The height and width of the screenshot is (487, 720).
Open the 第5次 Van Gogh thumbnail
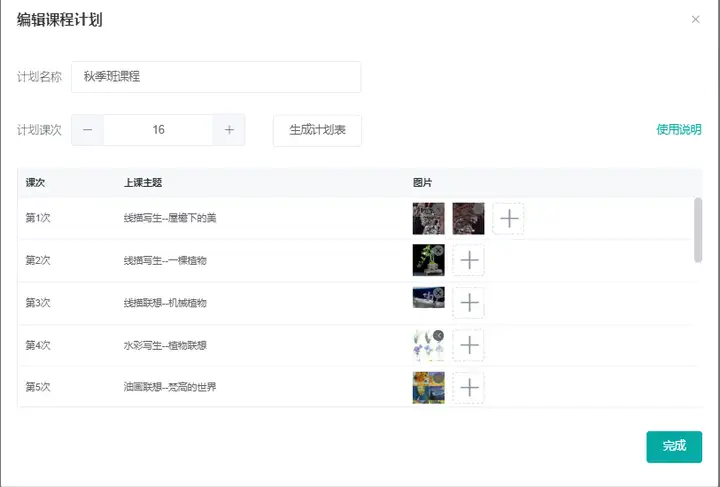pos(428,387)
